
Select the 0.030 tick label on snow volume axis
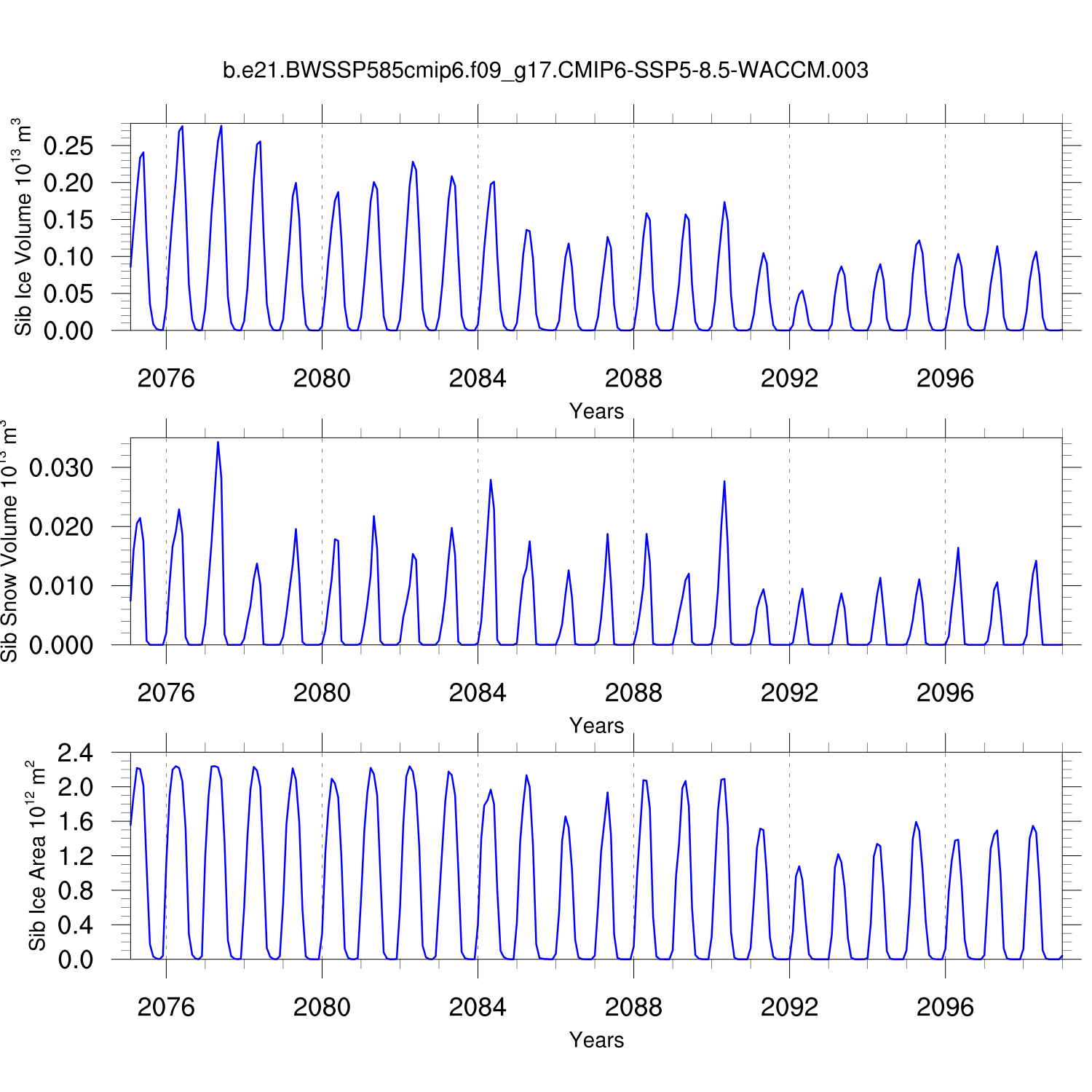pos(61,468)
